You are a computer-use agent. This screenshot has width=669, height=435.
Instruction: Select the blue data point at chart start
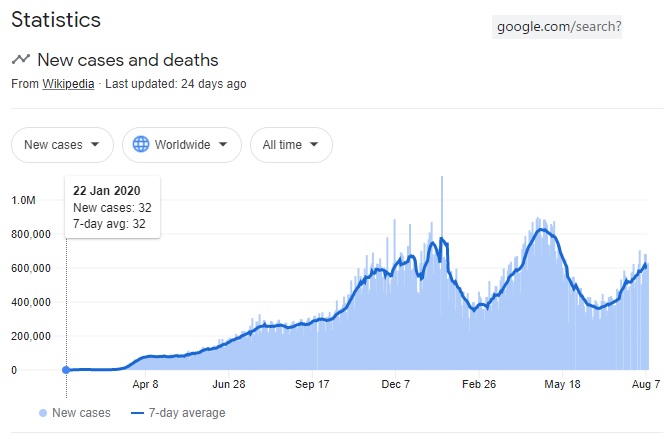[x=66, y=370]
